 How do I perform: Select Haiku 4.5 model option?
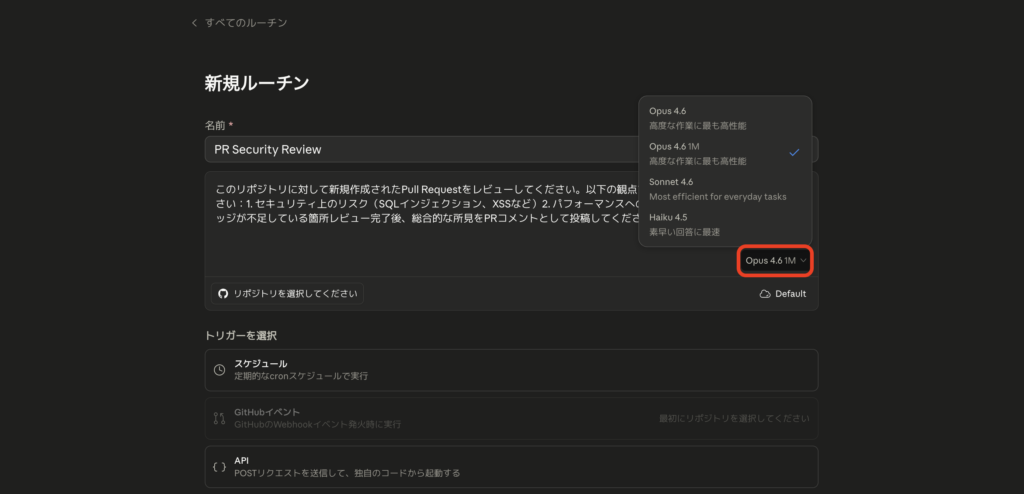pos(726,224)
